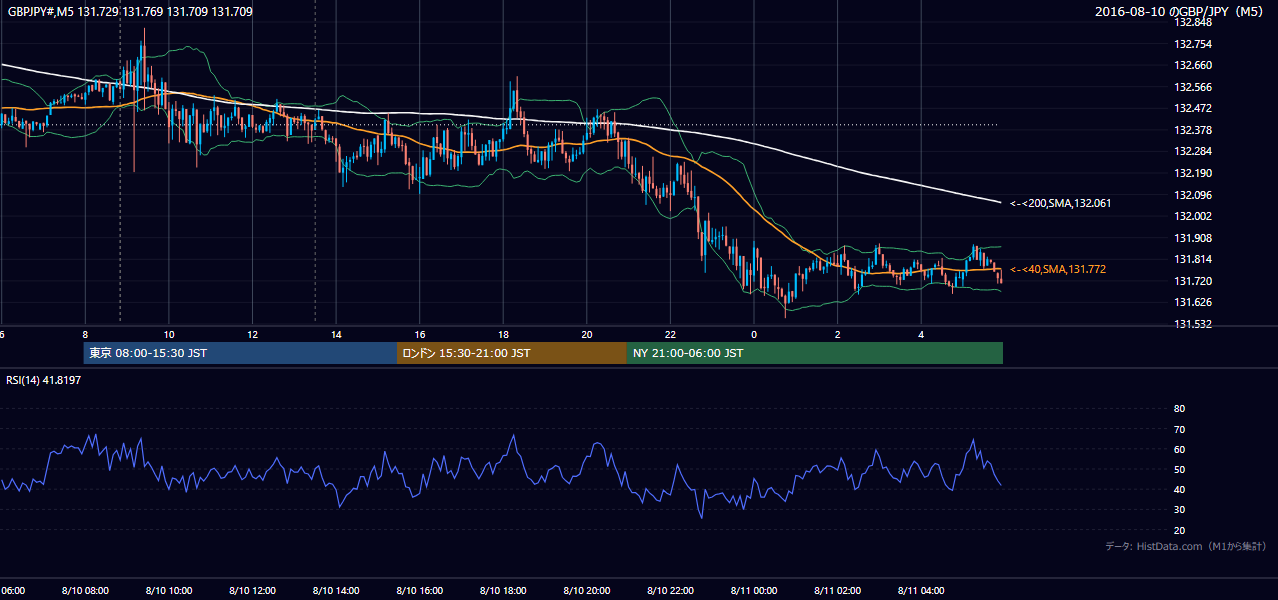Image resolution: width=1278 pixels, height=600 pixels.
Task: Click the 20 level on the RSI scale
Action: click(1179, 530)
